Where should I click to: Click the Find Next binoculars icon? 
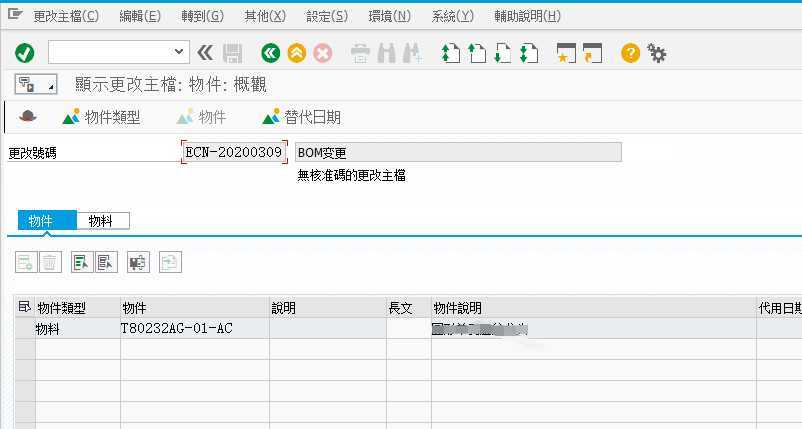(412, 53)
